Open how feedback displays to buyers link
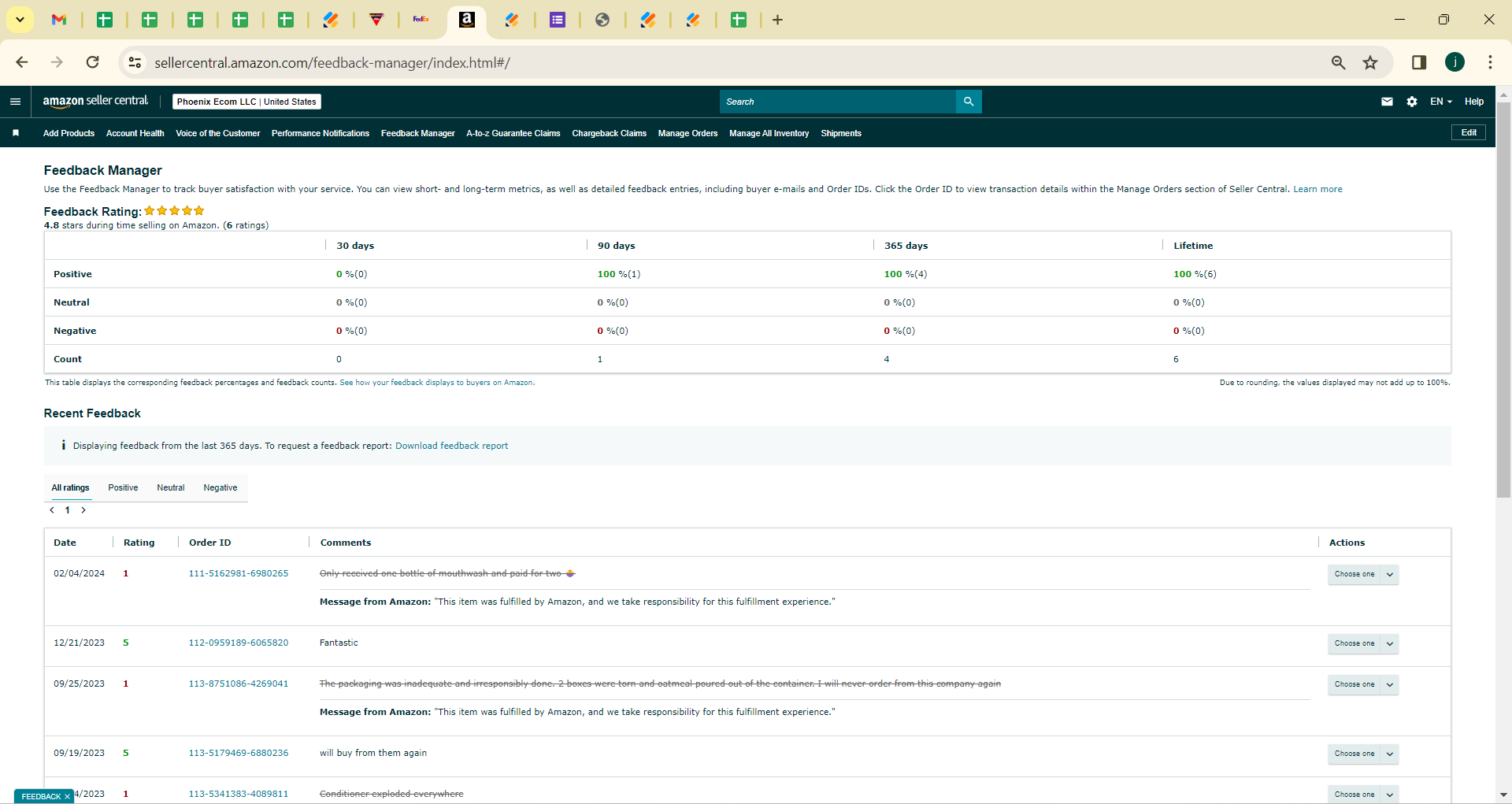This screenshot has width=1512, height=804. point(437,383)
